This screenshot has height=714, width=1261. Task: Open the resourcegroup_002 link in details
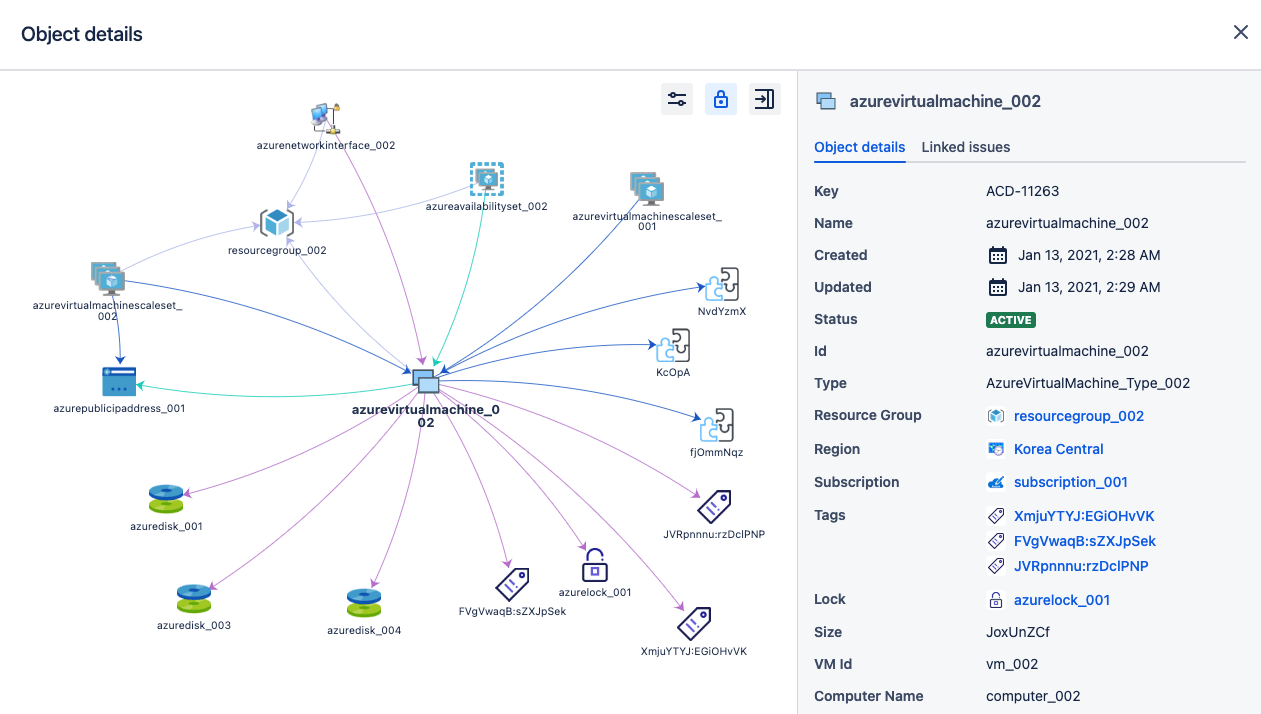coord(1078,416)
